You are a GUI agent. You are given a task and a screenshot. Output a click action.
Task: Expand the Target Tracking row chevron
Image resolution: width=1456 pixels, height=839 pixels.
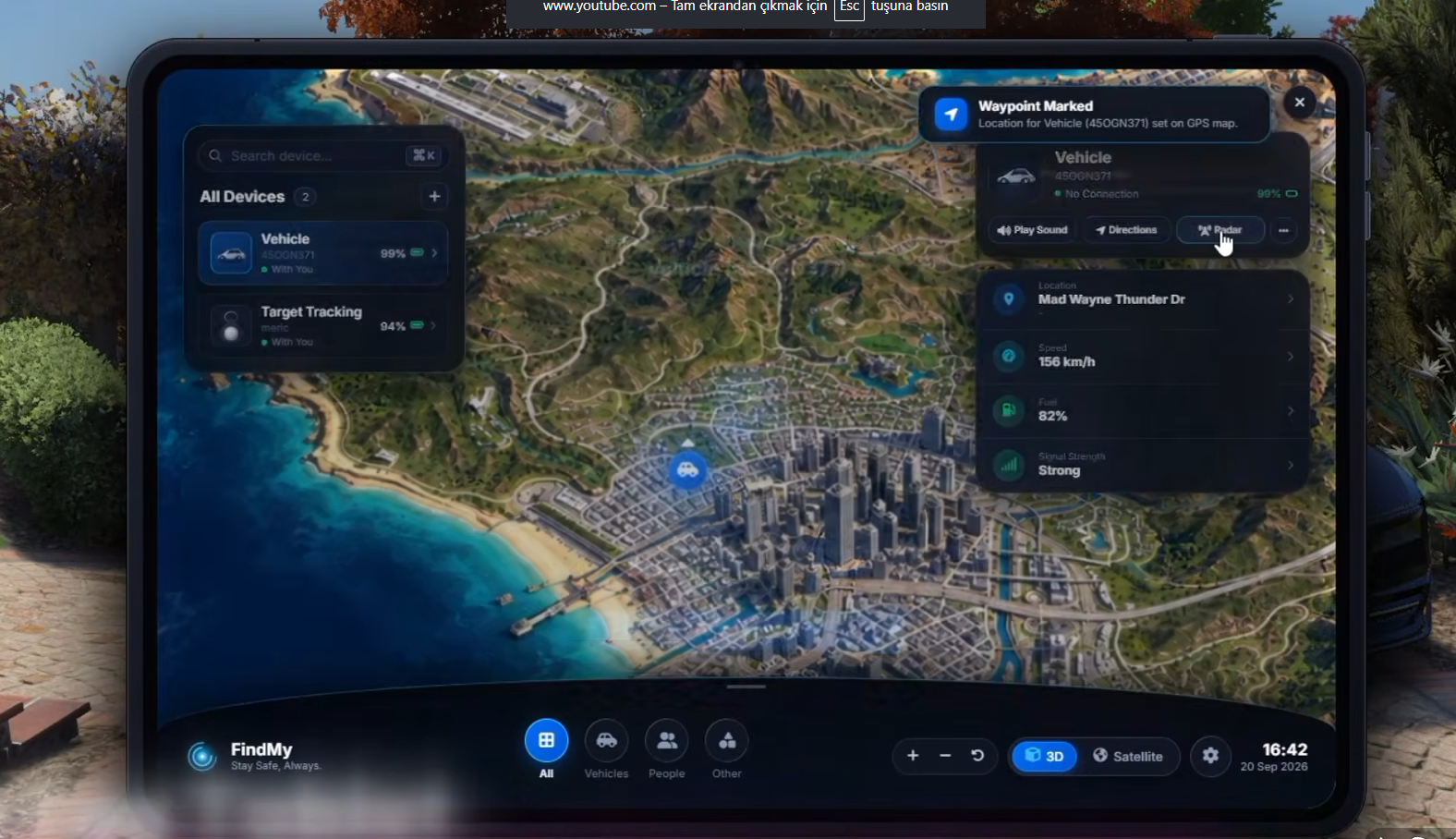click(x=433, y=325)
